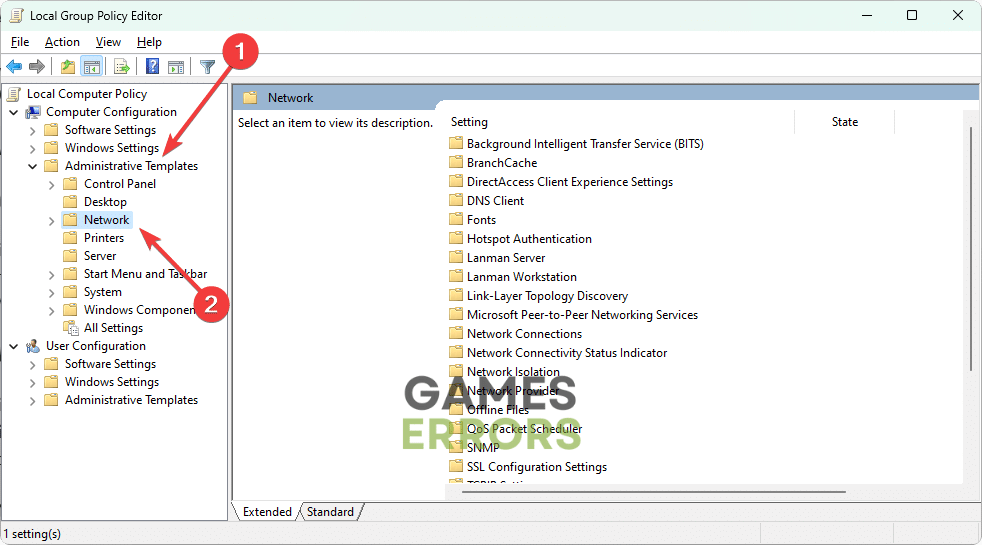Select the Extended tab
The width and height of the screenshot is (982, 545).
267,512
